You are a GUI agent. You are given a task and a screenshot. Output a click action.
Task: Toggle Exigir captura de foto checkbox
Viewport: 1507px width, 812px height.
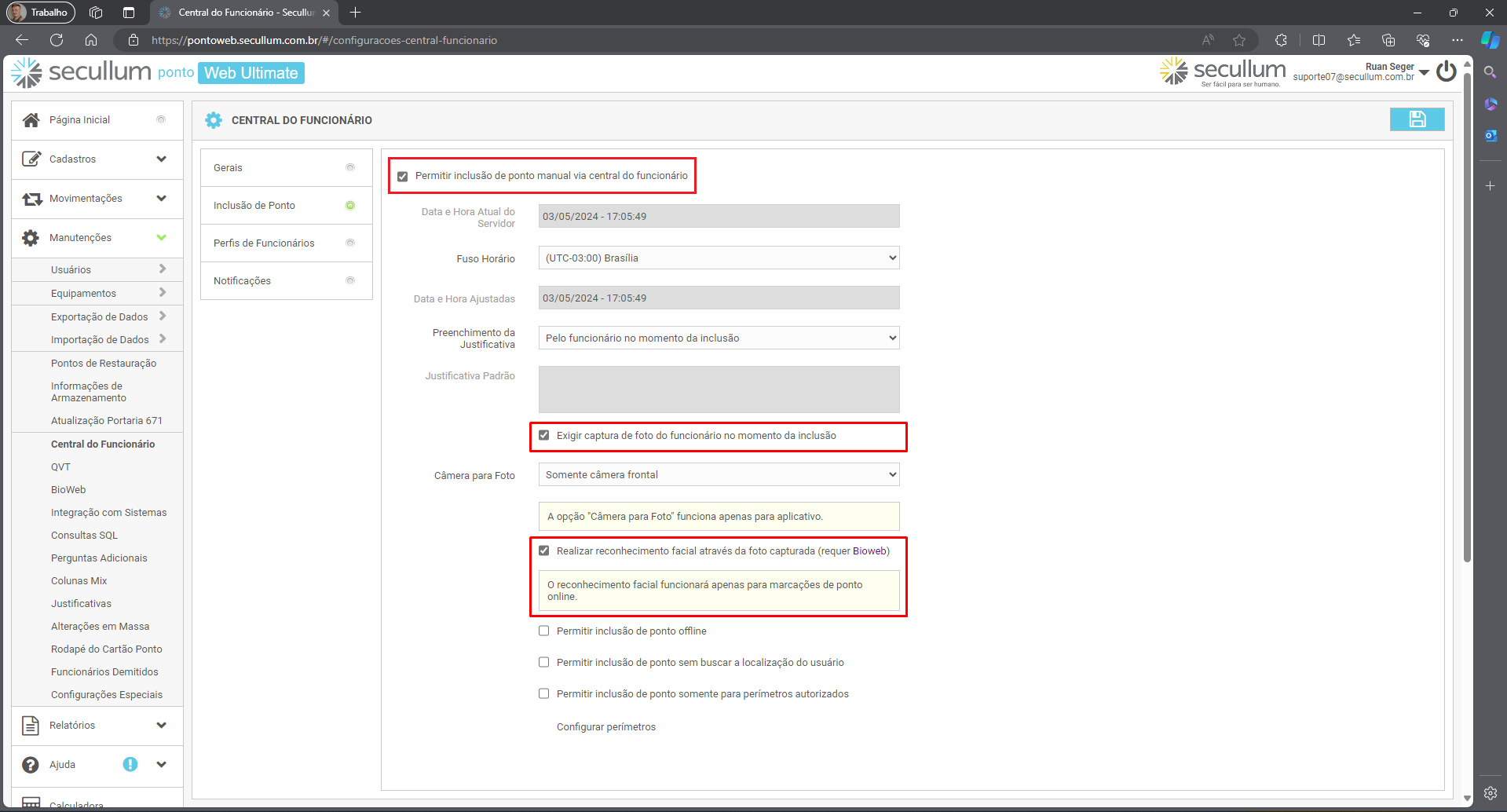(x=543, y=435)
